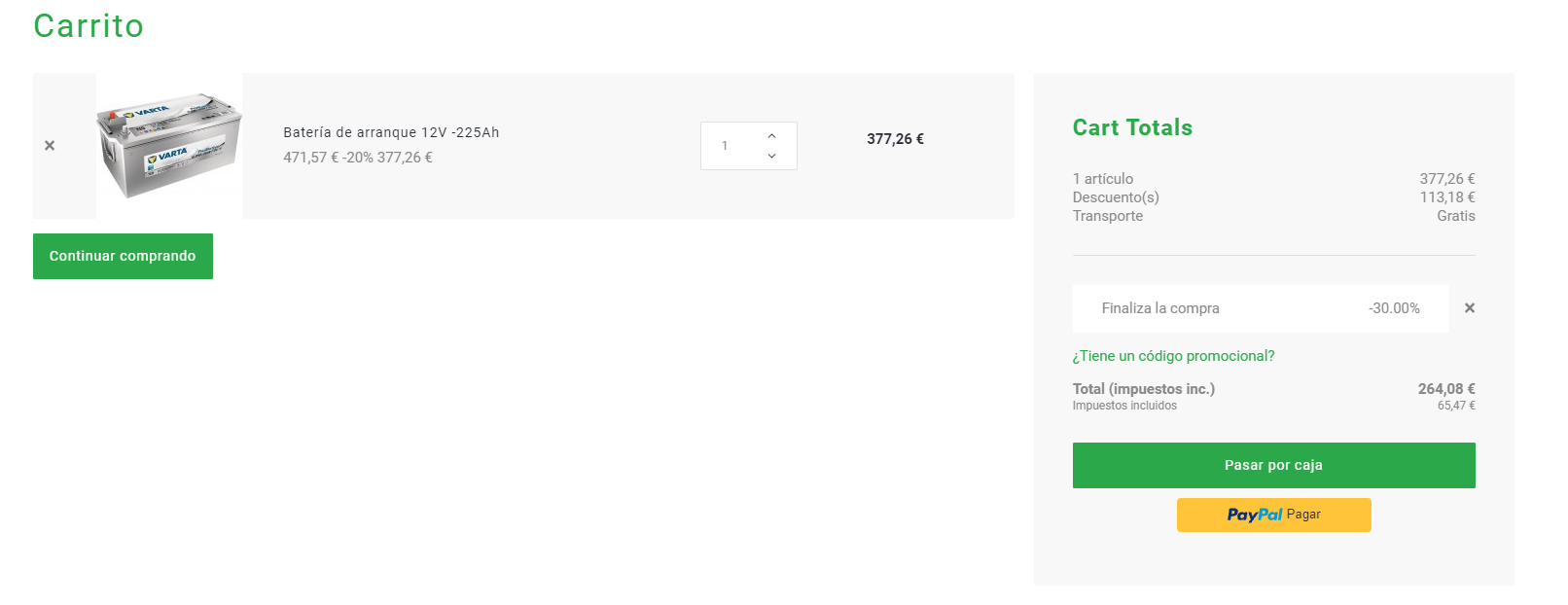Click the Transporte row label
This screenshot has width=1568, height=605.
1108,216
